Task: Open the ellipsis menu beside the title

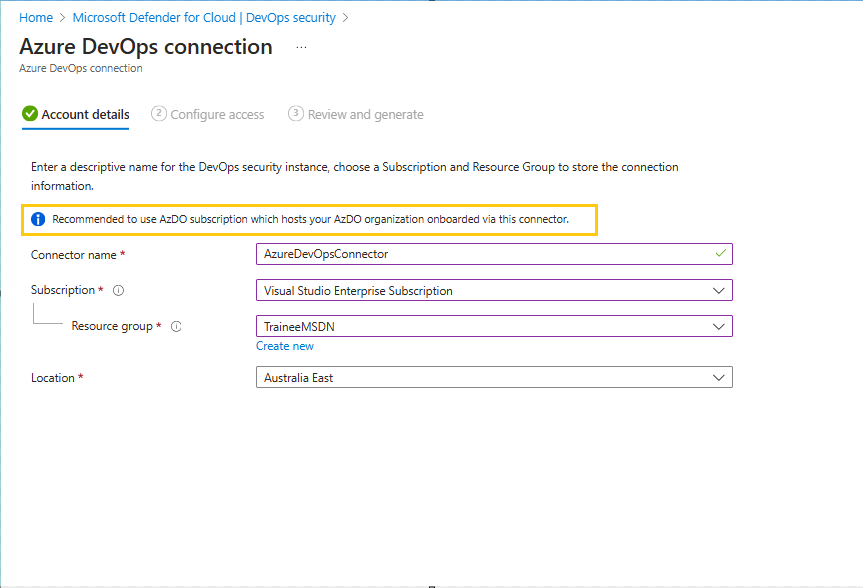Action: click(301, 47)
